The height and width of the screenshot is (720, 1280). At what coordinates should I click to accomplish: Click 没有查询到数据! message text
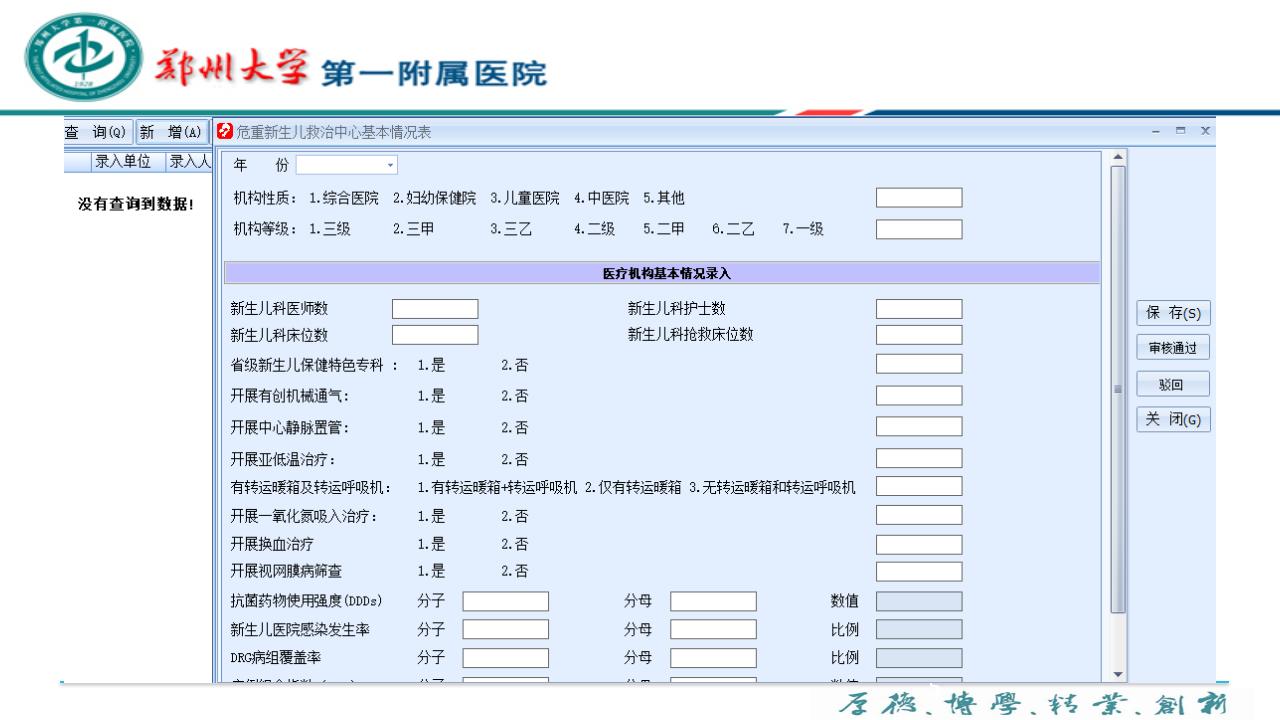point(136,204)
